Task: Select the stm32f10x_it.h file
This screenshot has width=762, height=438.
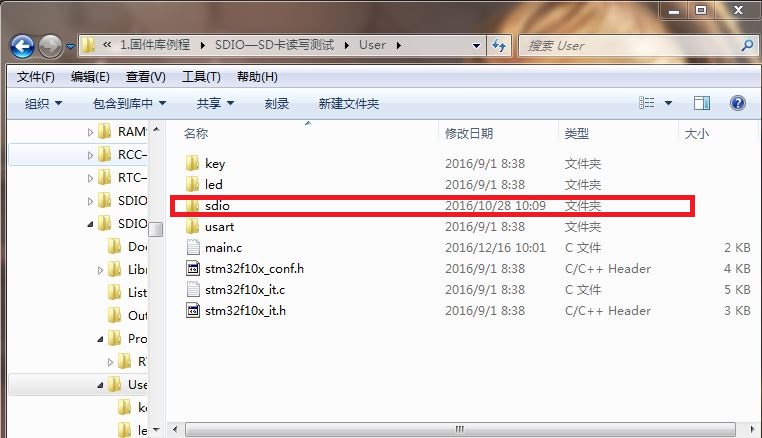Action: (x=235, y=311)
